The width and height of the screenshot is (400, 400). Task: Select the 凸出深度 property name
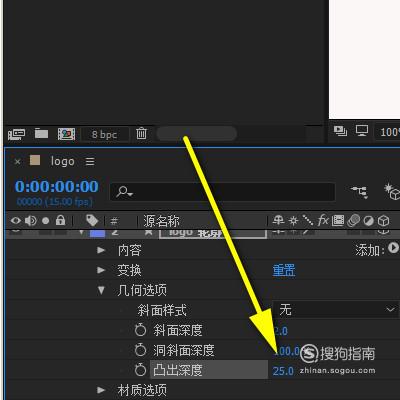pyautogui.click(x=178, y=370)
